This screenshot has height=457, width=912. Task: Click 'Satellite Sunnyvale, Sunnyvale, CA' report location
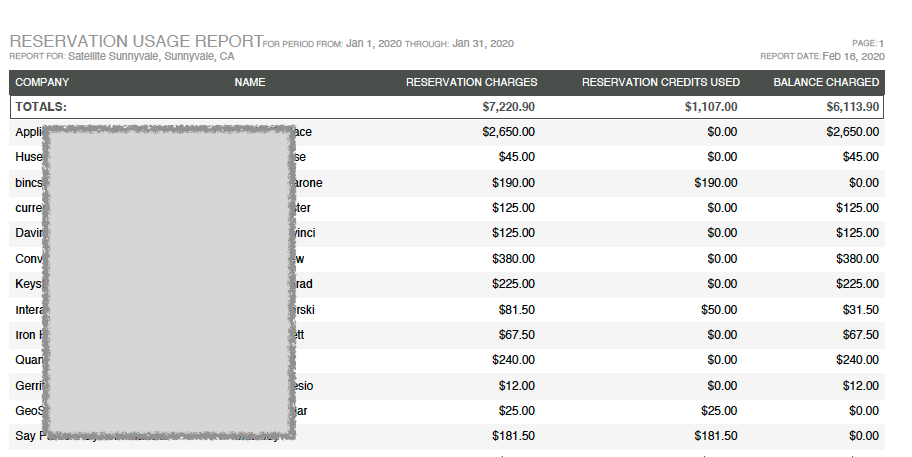(x=151, y=56)
